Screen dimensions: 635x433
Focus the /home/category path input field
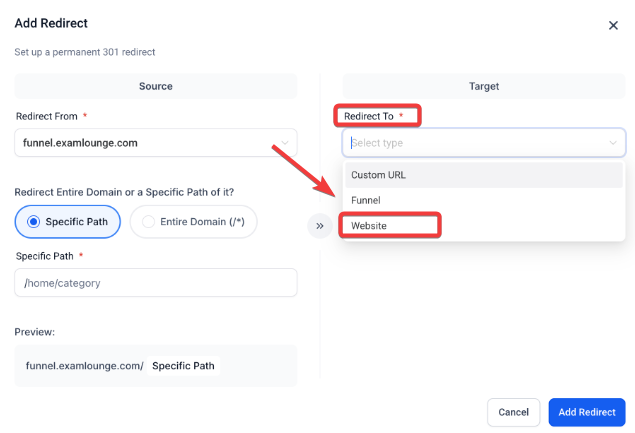pyautogui.click(x=156, y=283)
